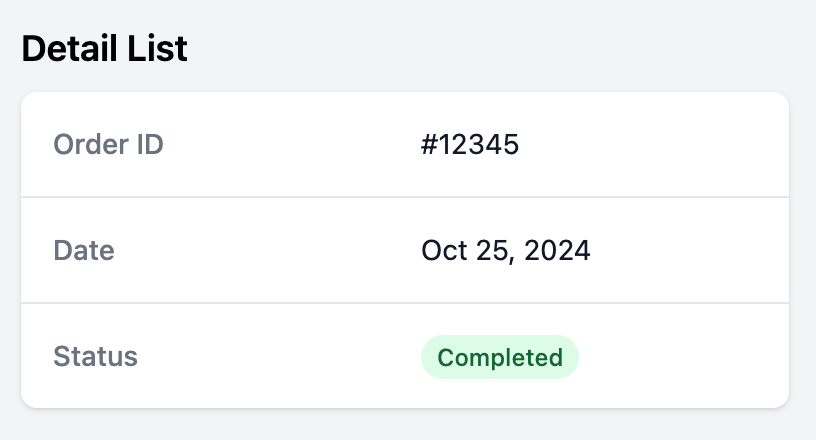816x440 pixels.
Task: Click the word List in the heading
Action: [x=157, y=48]
